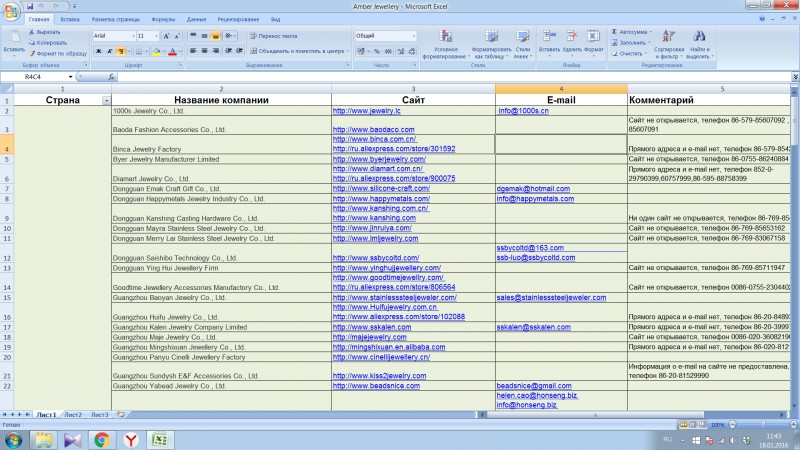Expand the Name Box R4C4 dropdown
Viewport: 800px width, 450px height.
(x=70, y=77)
